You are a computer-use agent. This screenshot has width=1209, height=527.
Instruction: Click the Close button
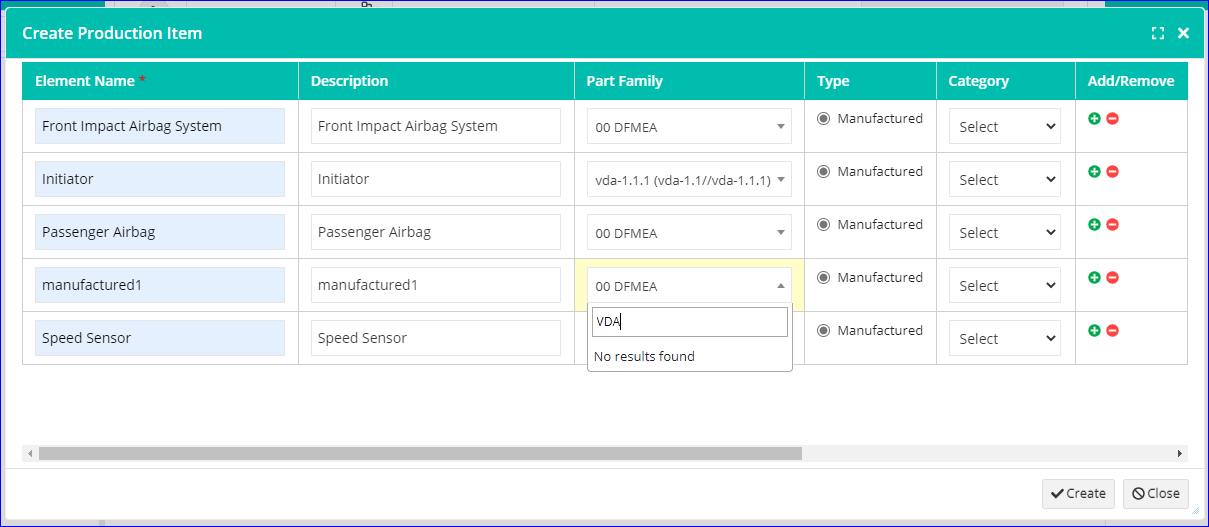click(1156, 493)
